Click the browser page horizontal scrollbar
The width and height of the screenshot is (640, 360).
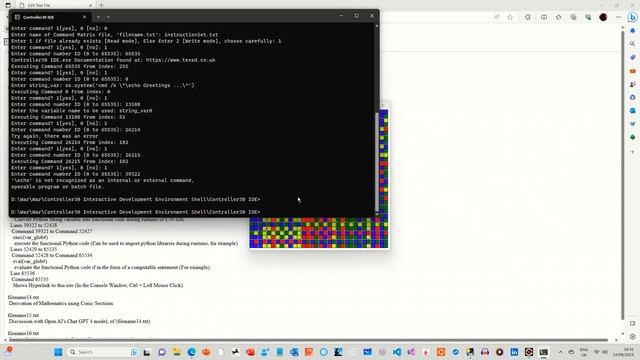pos(308,340)
